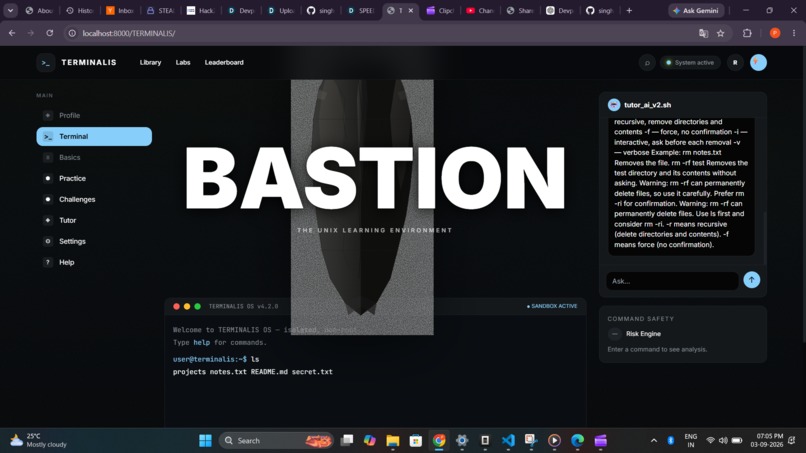806x453 pixels.
Task: Click the Settings sidebar icon
Action: tap(48, 241)
